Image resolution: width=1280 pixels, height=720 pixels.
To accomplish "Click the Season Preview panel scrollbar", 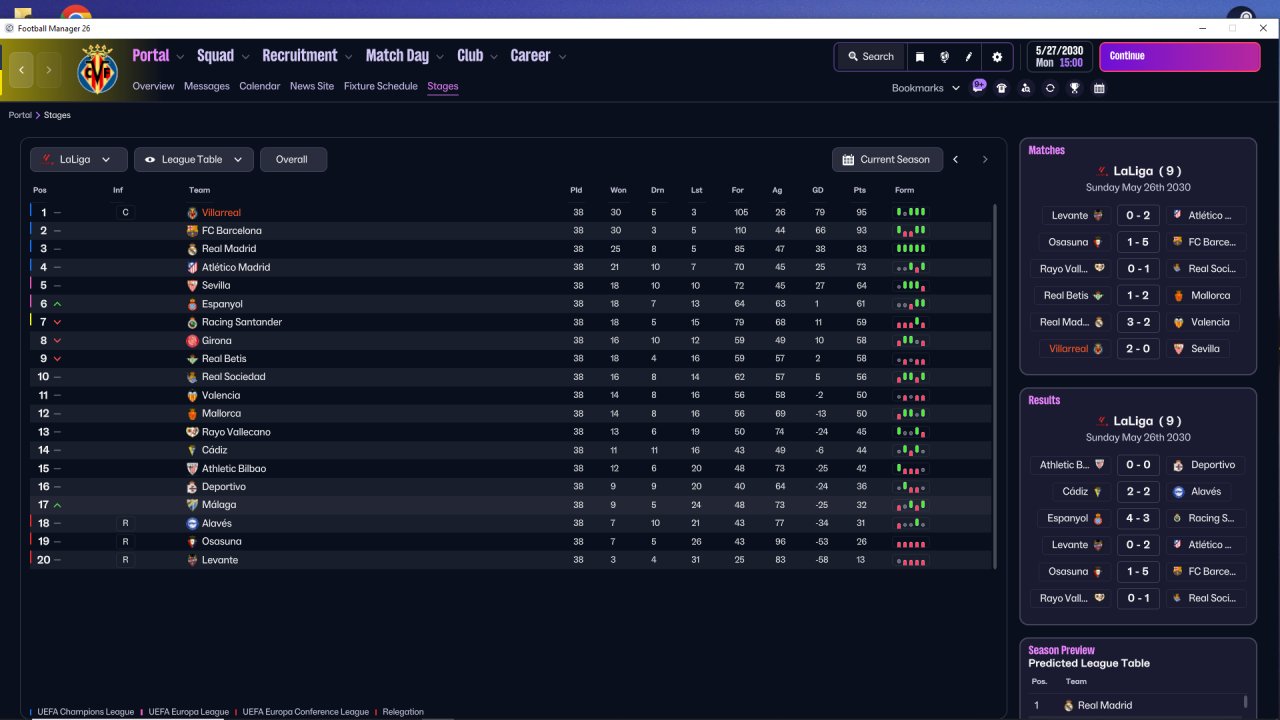I will [x=1246, y=703].
